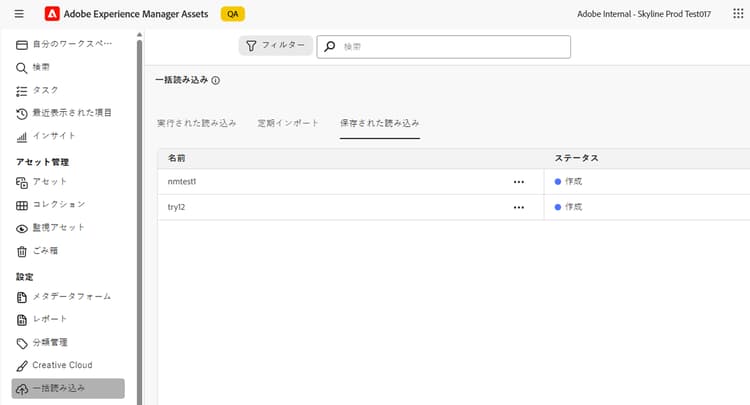Screen dimensions: 750x405
Task: Open the hamburger navigation menu
Action: (19, 14)
